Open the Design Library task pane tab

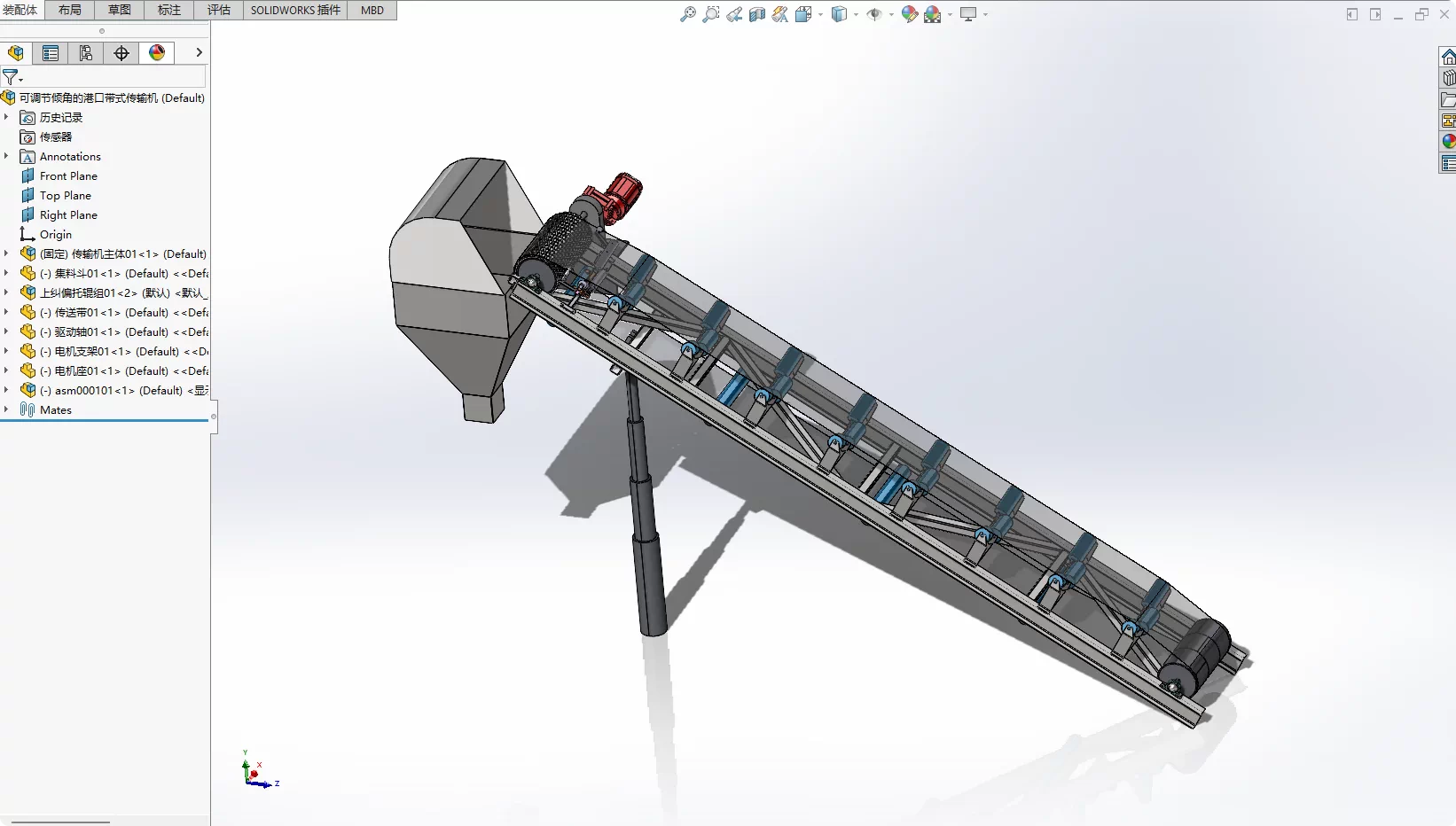point(1448,79)
